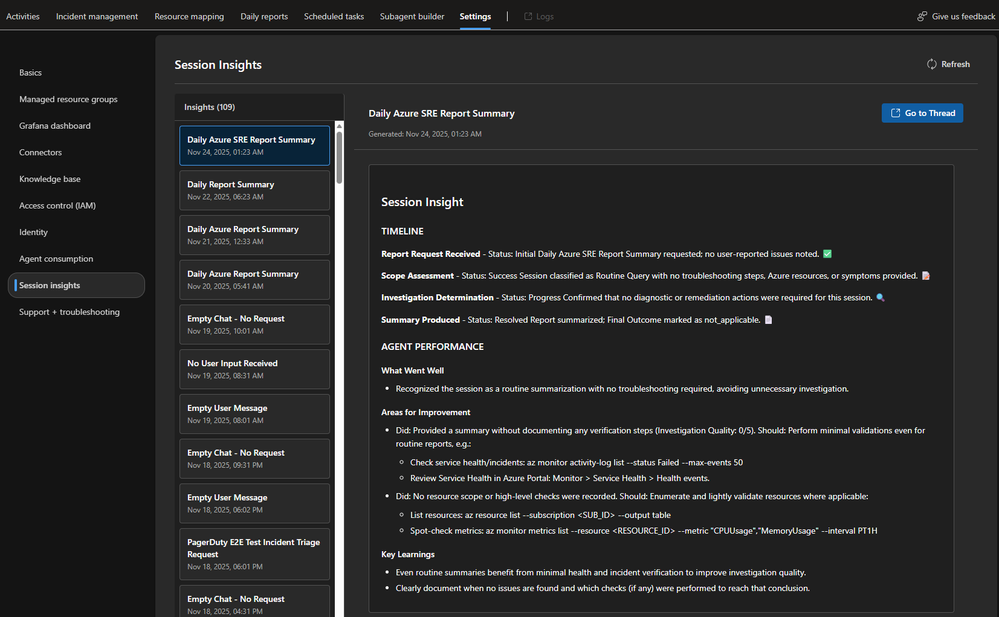This screenshot has height=617, width=999.
Task: Click the Go to Thread arrow icon
Action: tap(895, 113)
